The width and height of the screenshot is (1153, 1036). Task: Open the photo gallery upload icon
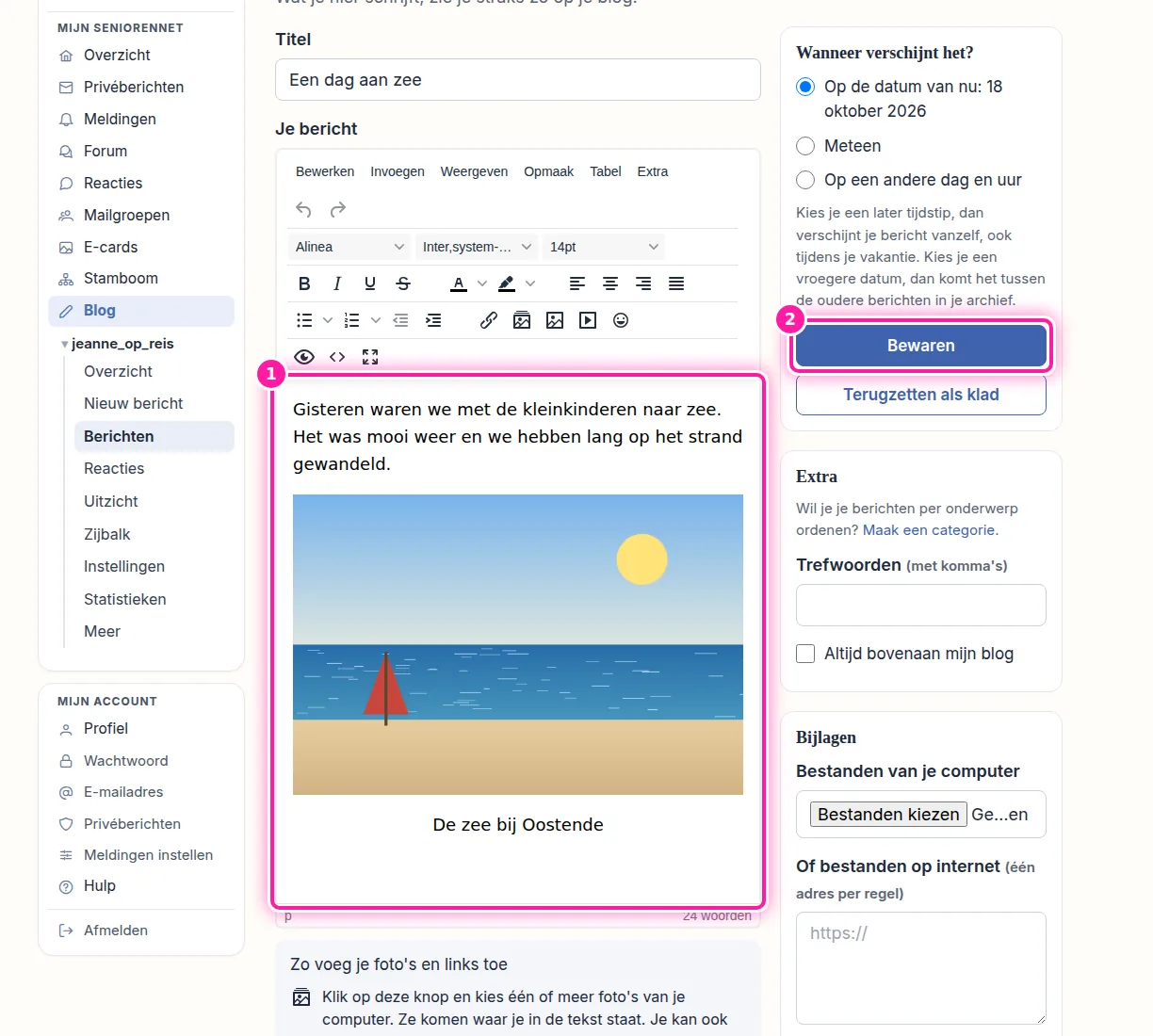[522, 320]
